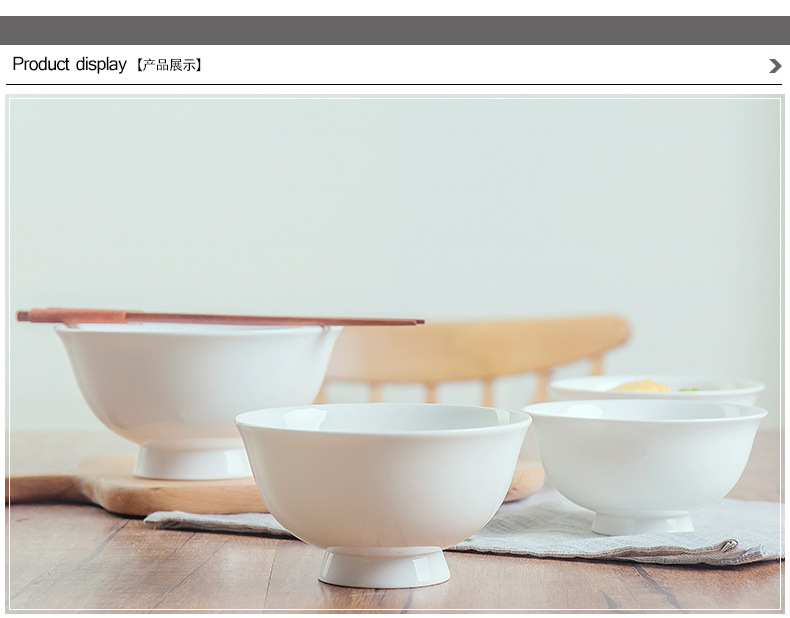
Task: Click the dark gray banner bar
Action: pyautogui.click(x=395, y=30)
